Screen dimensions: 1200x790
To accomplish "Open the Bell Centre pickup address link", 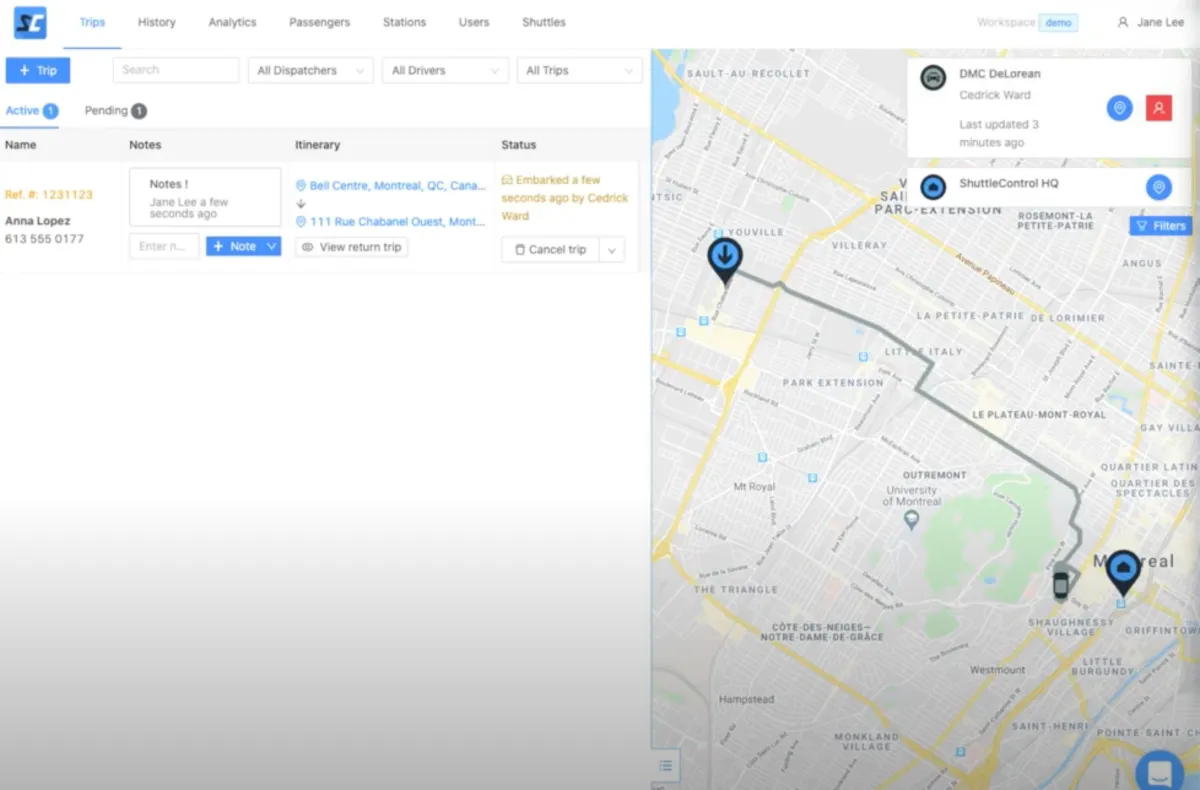I will pyautogui.click(x=390, y=186).
